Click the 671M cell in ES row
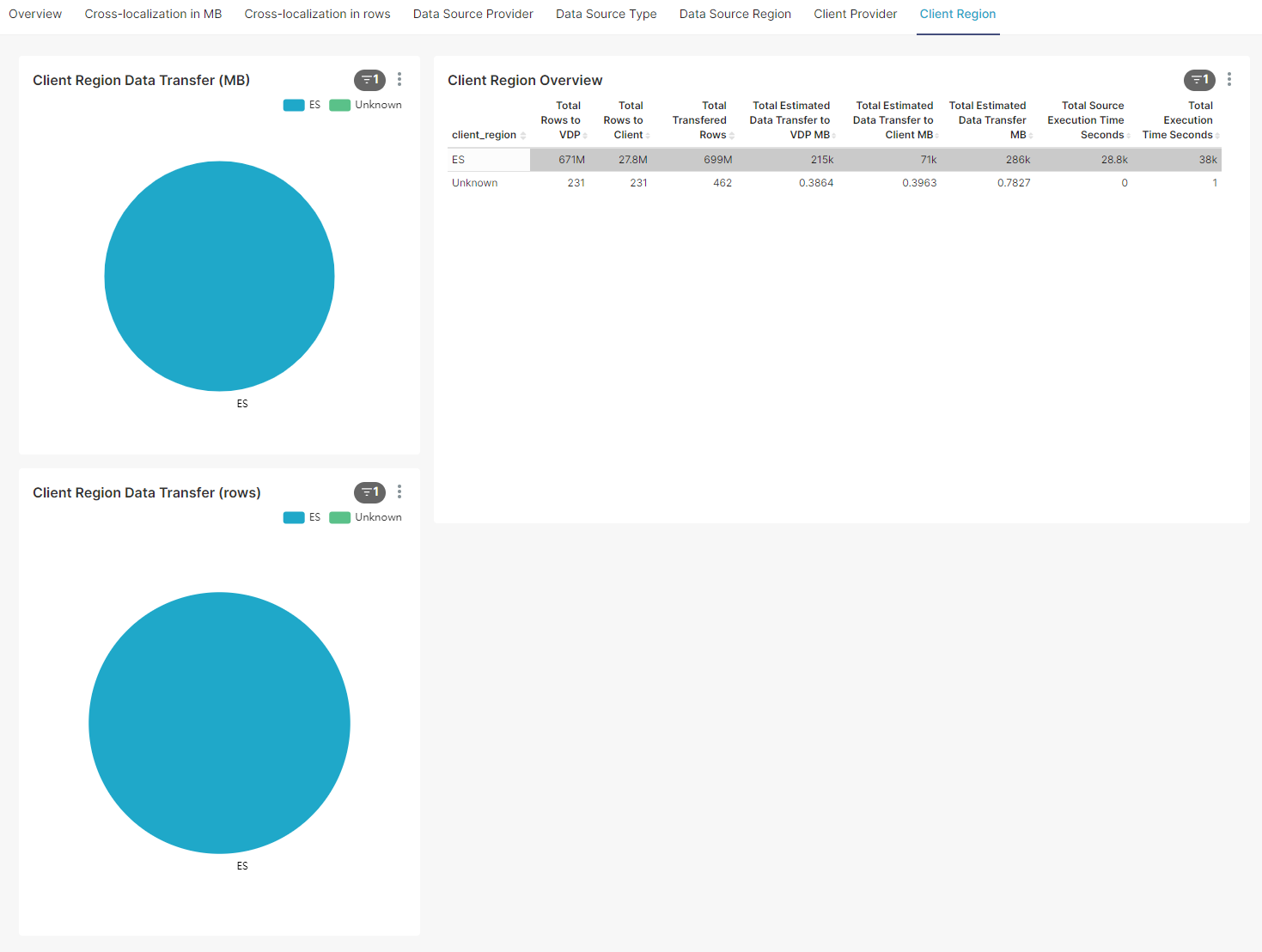This screenshot has height=952, width=1262. click(571, 160)
